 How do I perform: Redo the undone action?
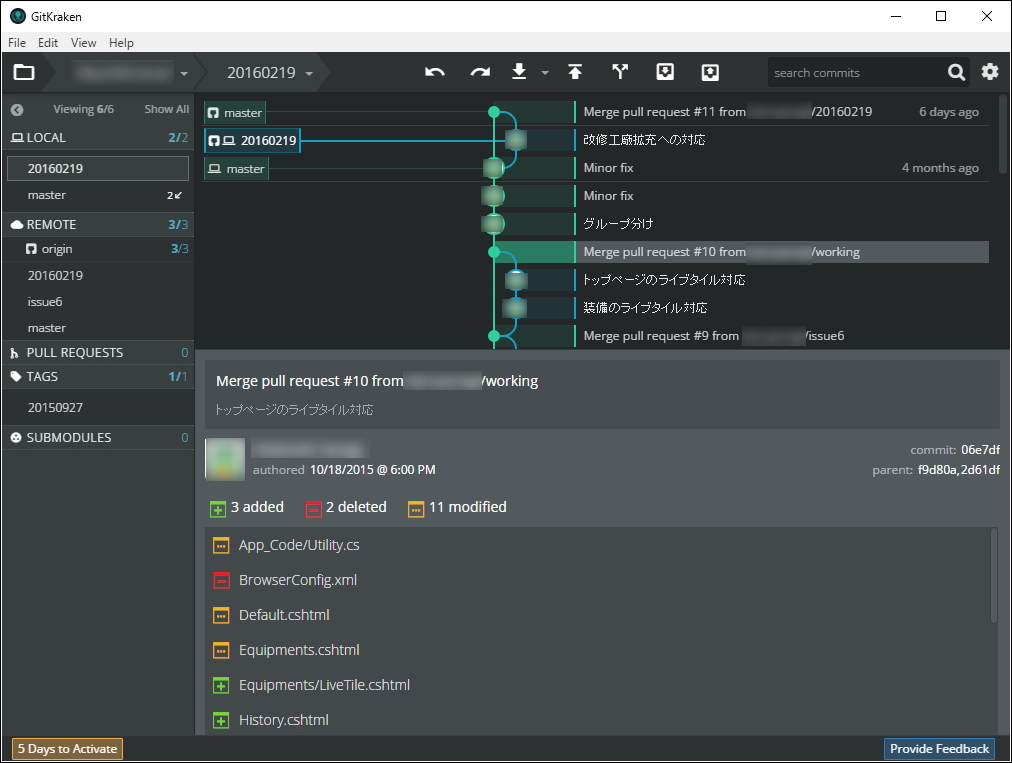[479, 72]
